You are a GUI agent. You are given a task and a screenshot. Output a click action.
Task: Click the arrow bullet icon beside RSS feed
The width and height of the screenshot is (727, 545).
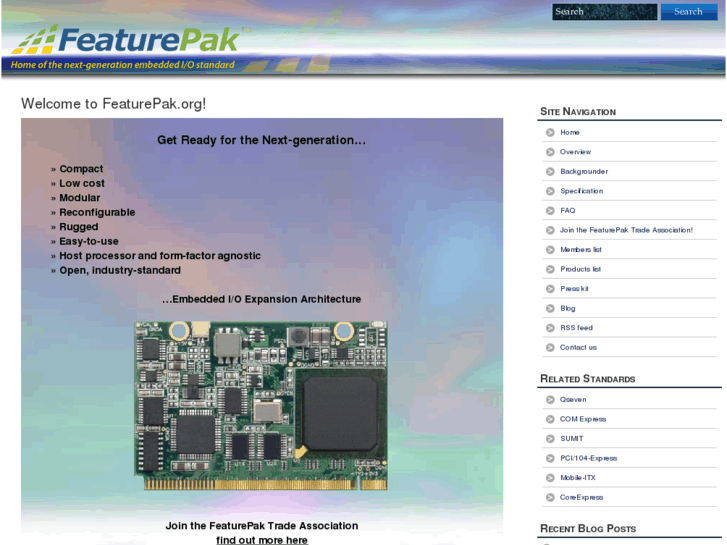point(550,328)
